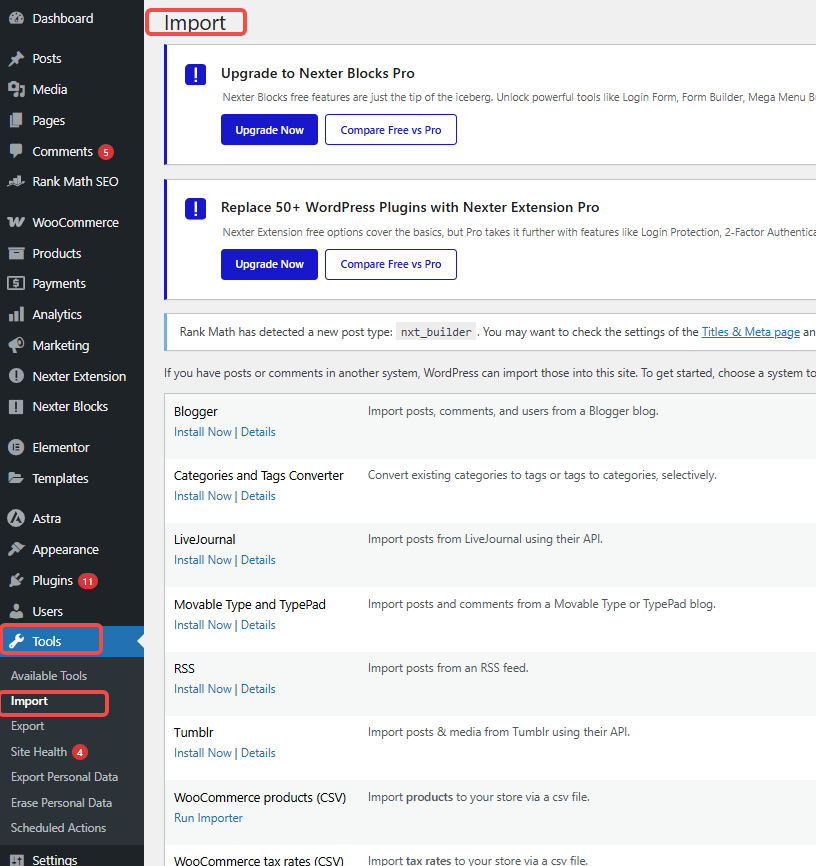Image resolution: width=816 pixels, height=866 pixels.
Task: Open Compare Free vs Pro for Nexter Extension
Action: [390, 264]
